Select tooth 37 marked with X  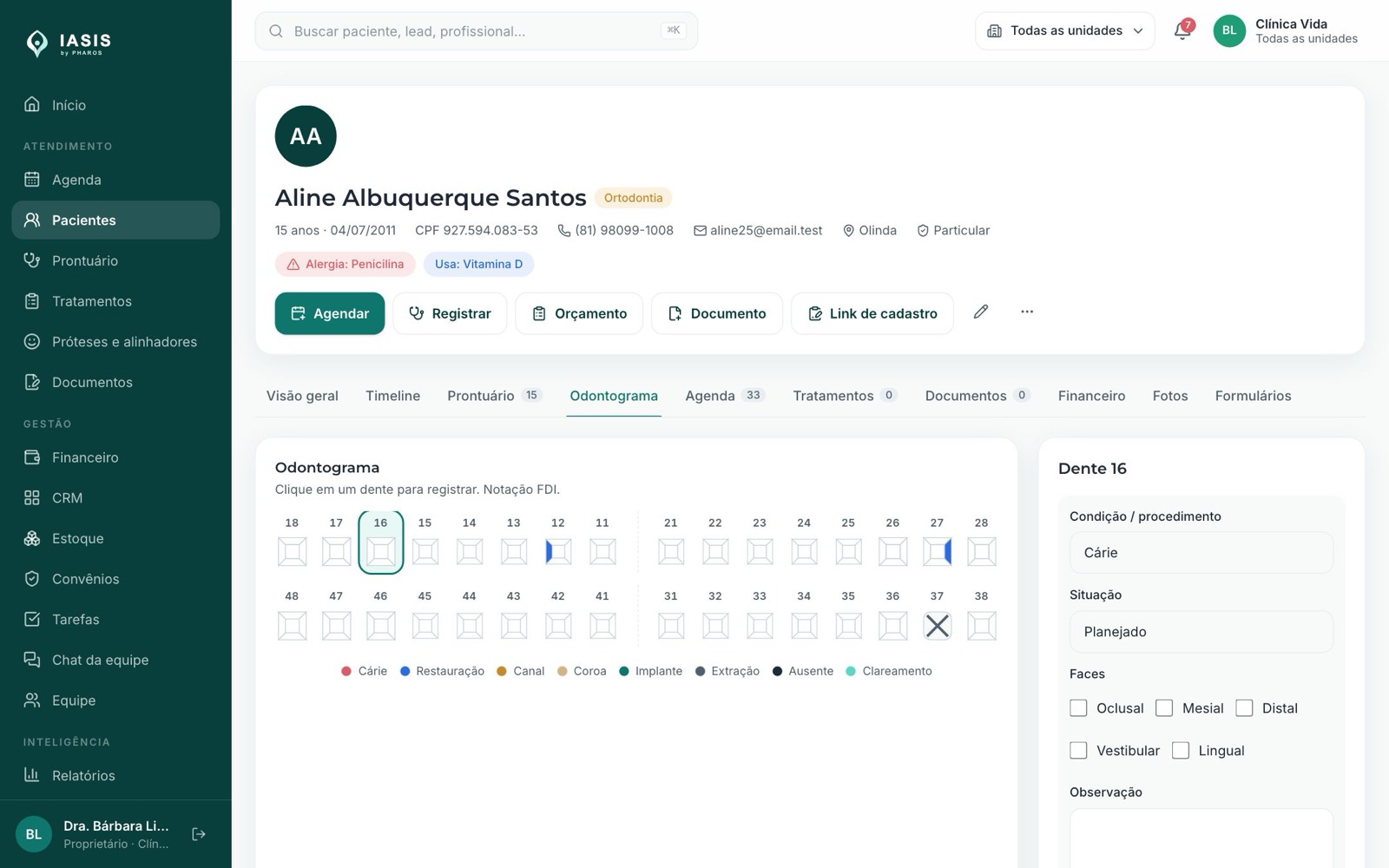[x=937, y=625]
